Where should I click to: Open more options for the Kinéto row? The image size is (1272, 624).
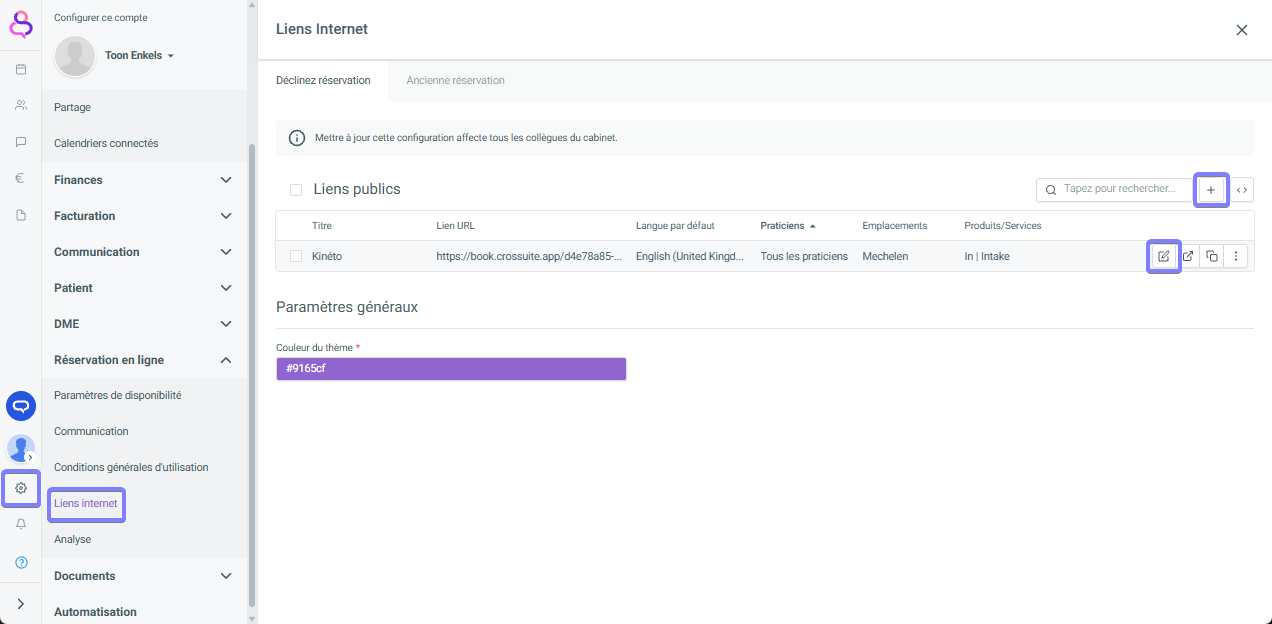[x=1236, y=256]
